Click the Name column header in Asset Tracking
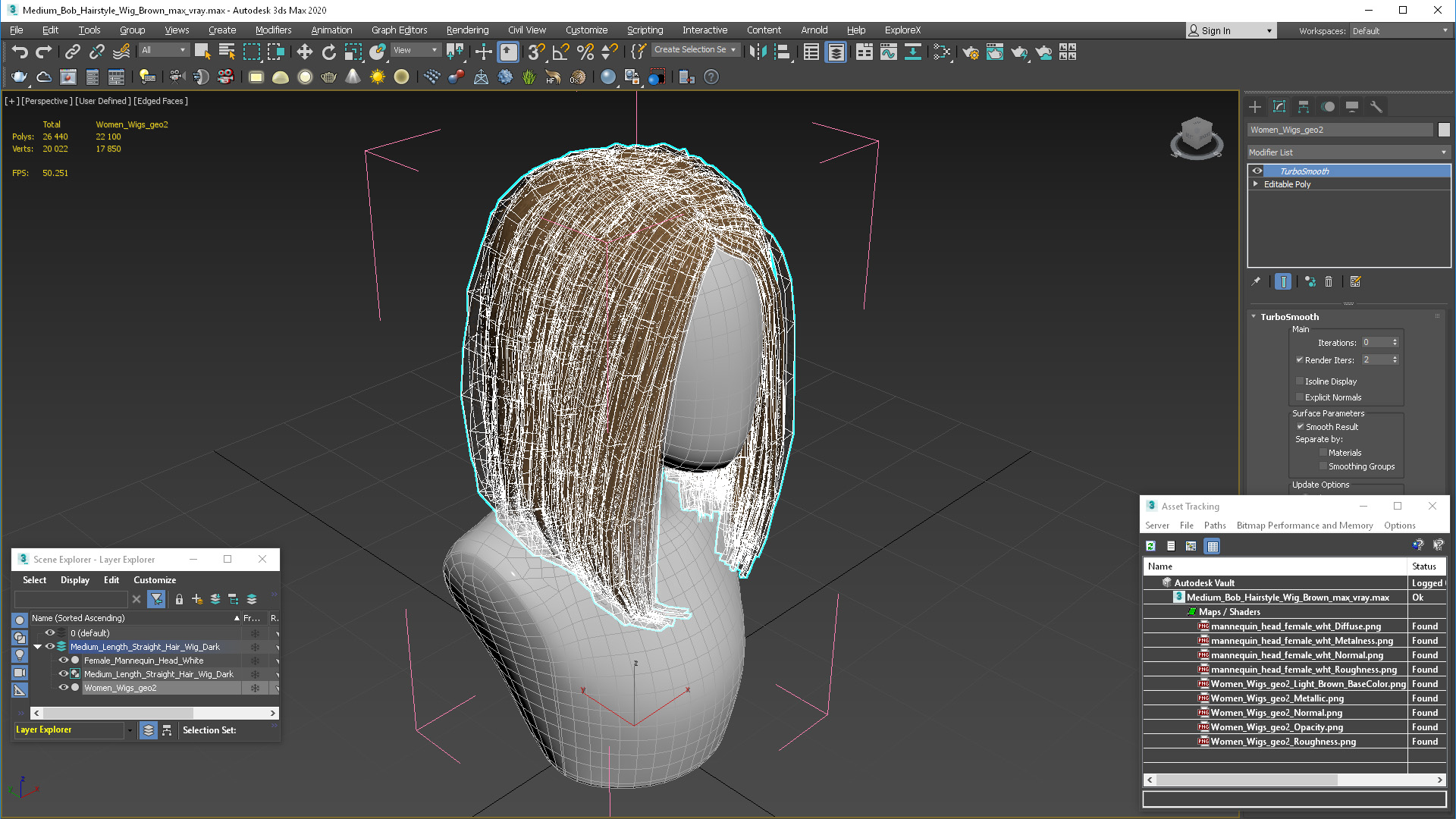 pos(1275,566)
